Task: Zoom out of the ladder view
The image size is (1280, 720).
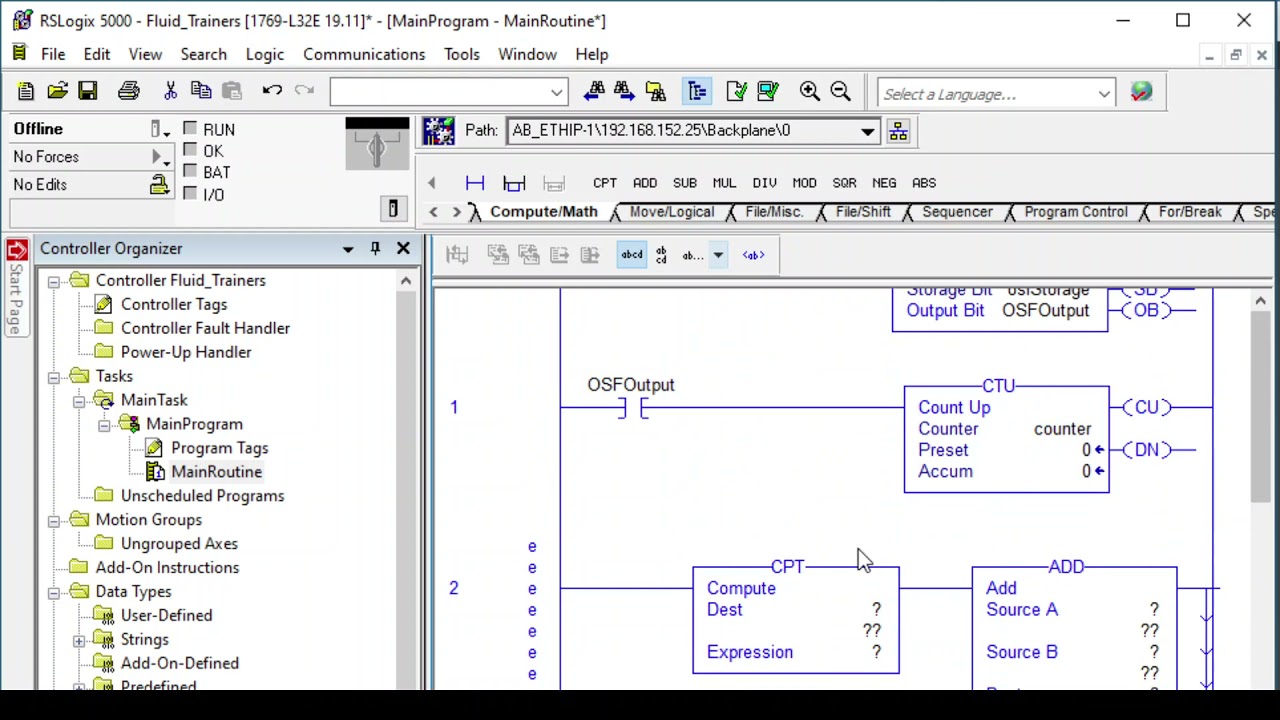Action: pyautogui.click(x=841, y=92)
